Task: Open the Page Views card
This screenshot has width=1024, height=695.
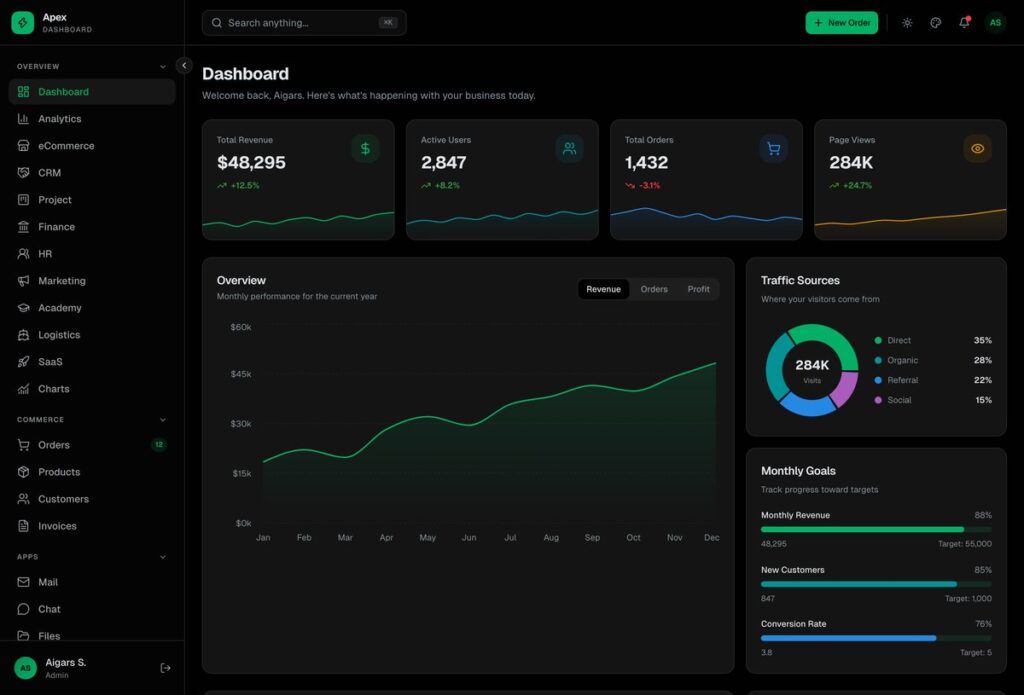Action: pyautogui.click(x=910, y=180)
